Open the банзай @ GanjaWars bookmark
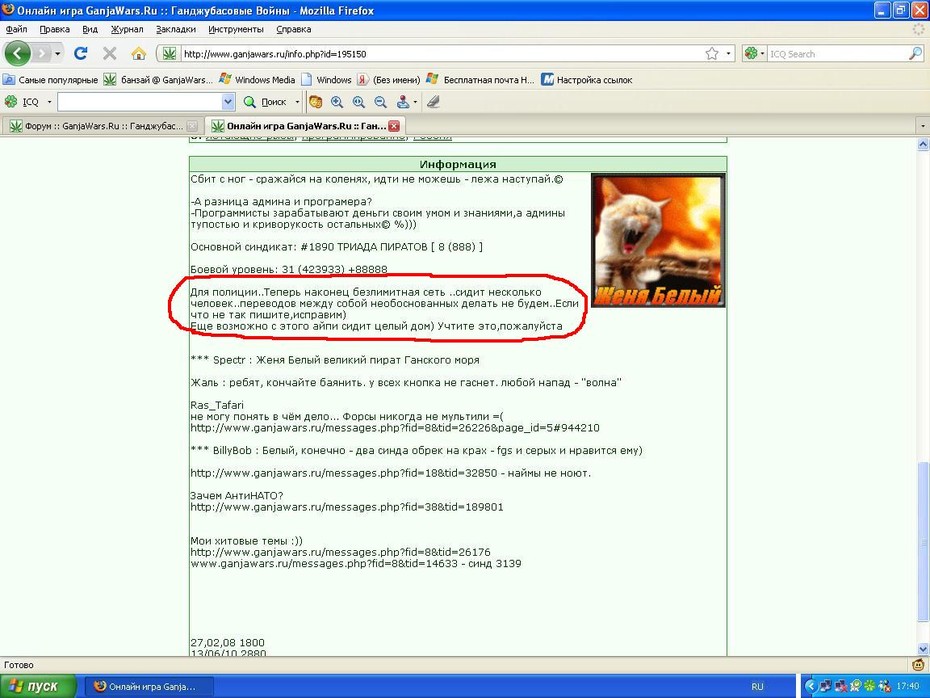Image resolution: width=930 pixels, height=698 pixels. click(158, 79)
